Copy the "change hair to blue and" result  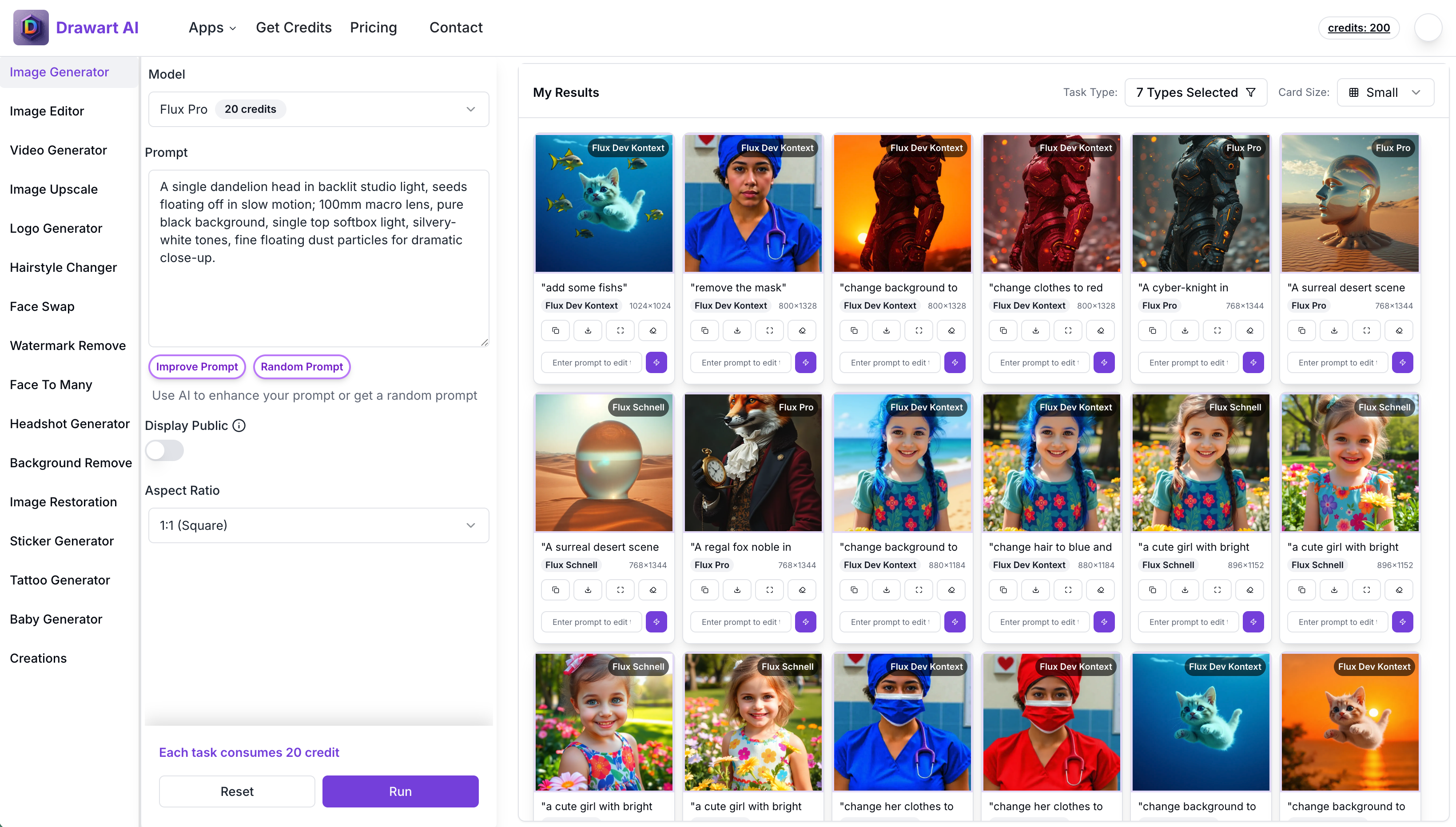[x=1003, y=590]
